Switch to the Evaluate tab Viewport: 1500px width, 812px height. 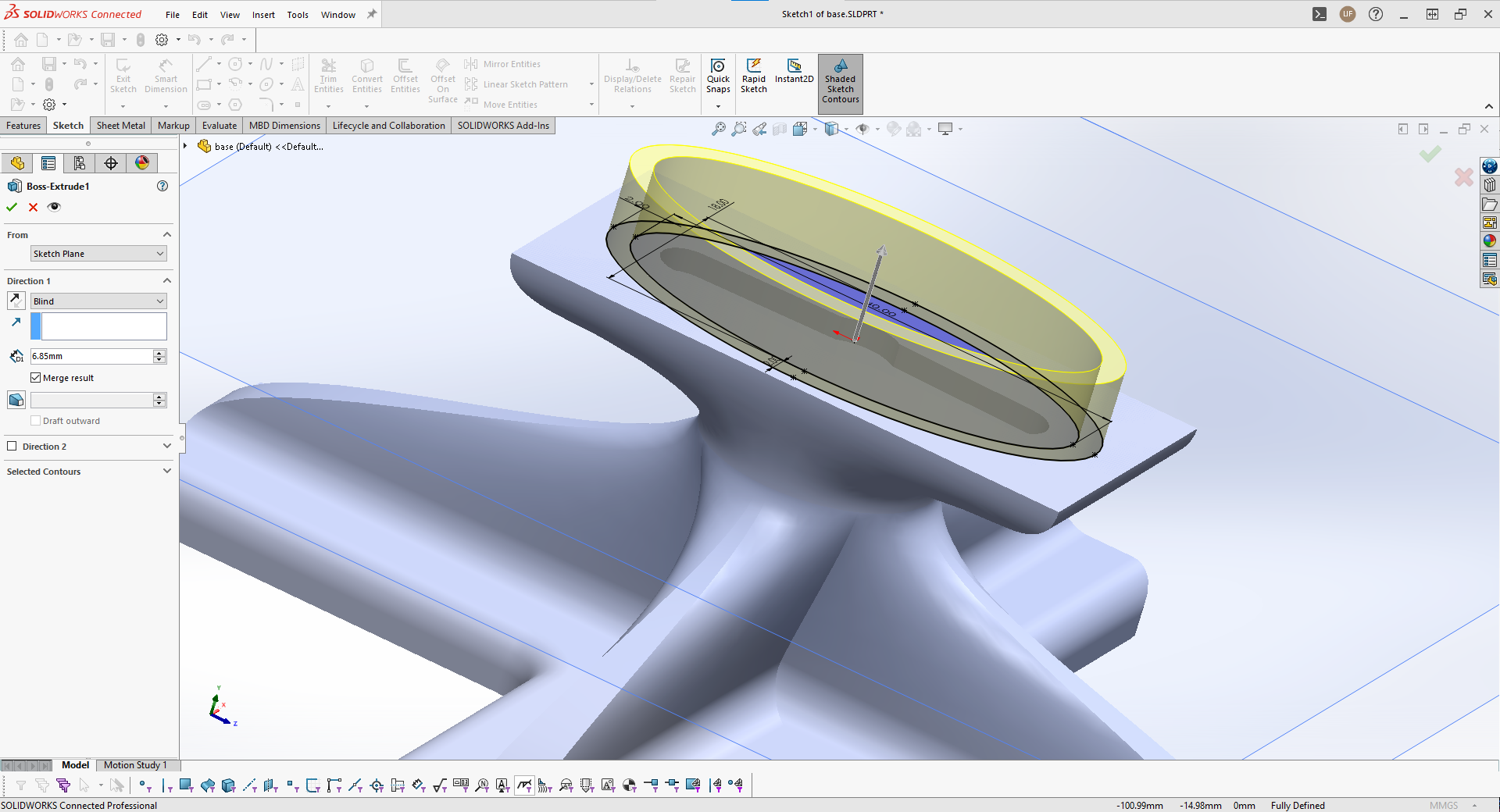[x=220, y=126]
